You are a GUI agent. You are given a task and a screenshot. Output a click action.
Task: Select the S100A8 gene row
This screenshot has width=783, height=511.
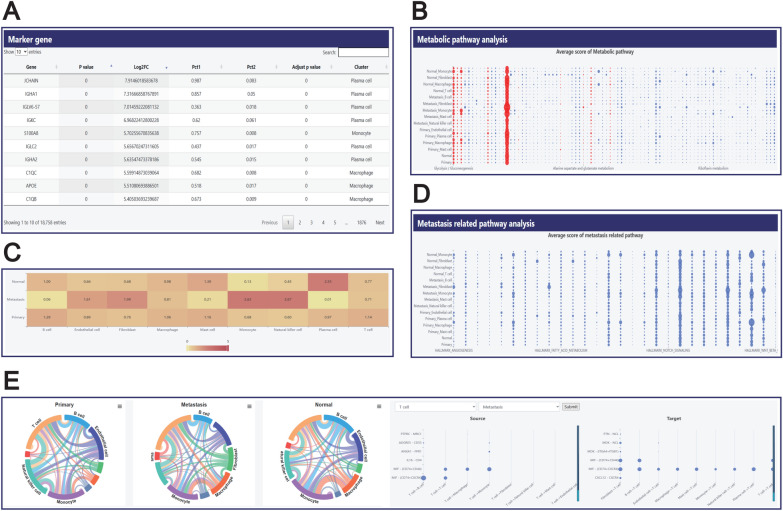click(x=196, y=133)
